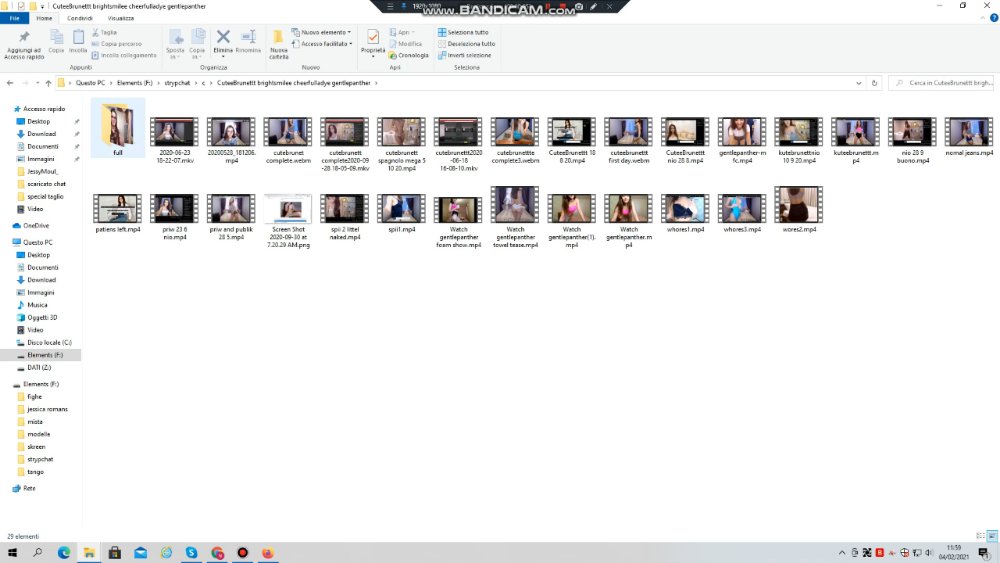Click the search field Cerca in folder
The width and height of the screenshot is (1000, 563).
click(941, 83)
